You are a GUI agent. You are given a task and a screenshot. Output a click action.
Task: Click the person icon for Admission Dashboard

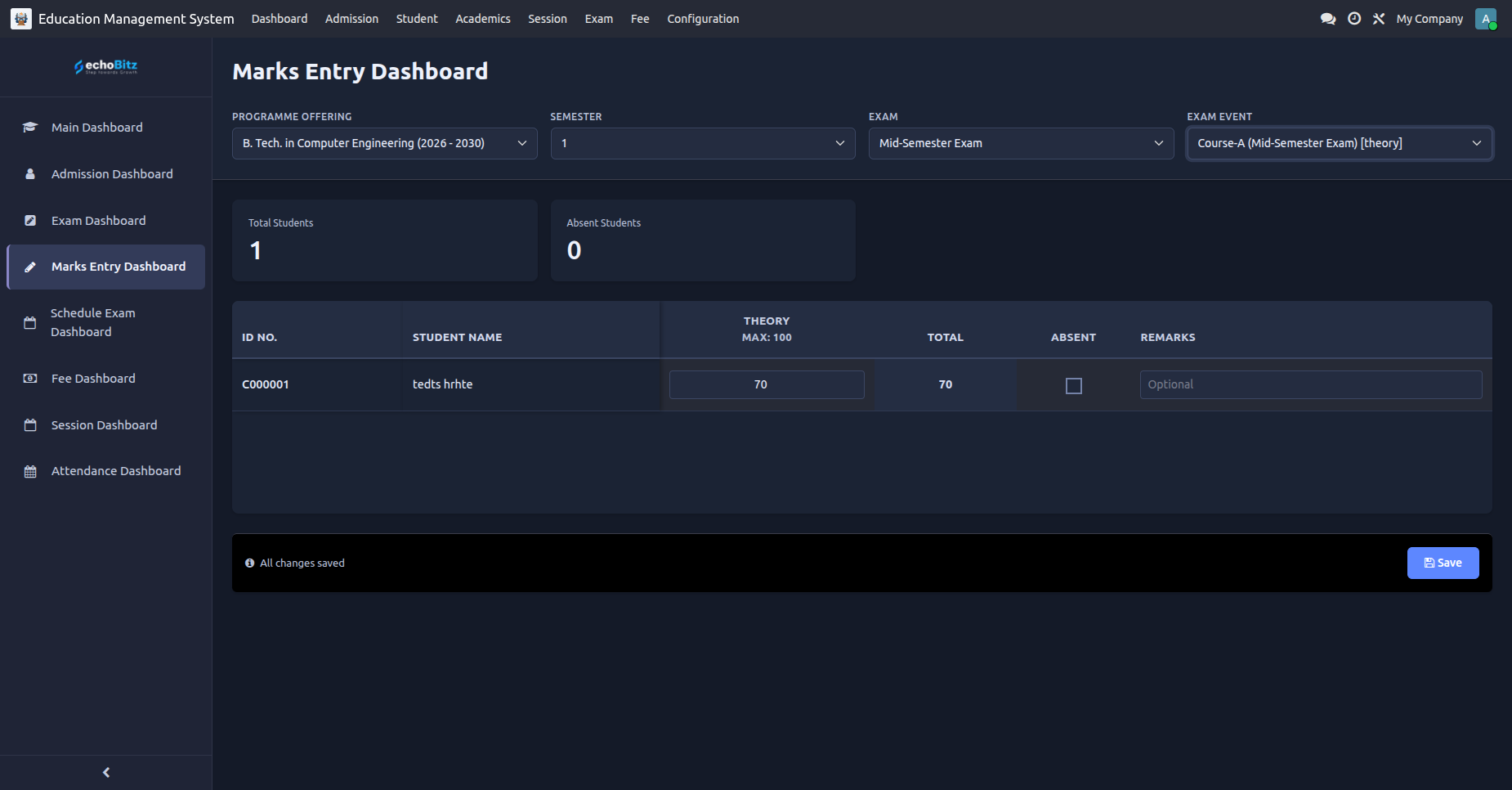30,174
